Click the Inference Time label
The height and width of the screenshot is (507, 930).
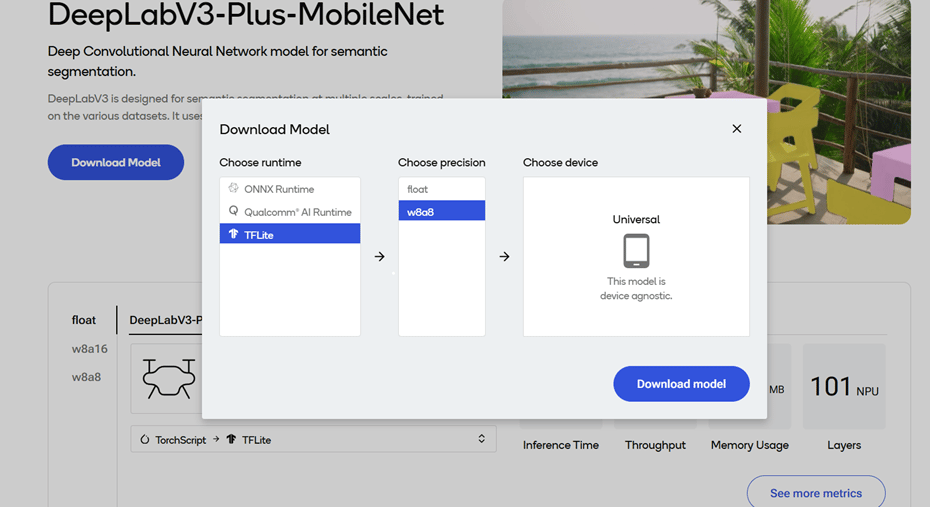(560, 445)
